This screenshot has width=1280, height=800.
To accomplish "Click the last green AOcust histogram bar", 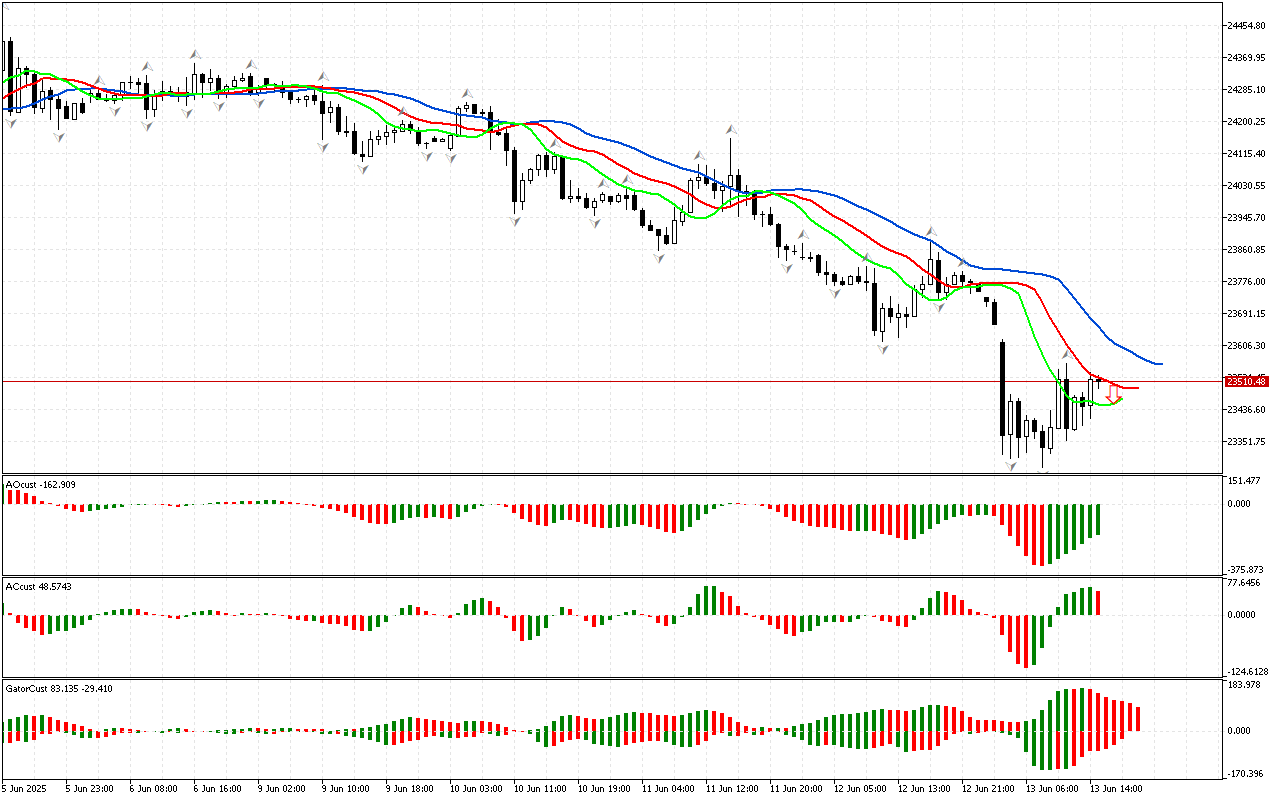I will click(x=1099, y=520).
